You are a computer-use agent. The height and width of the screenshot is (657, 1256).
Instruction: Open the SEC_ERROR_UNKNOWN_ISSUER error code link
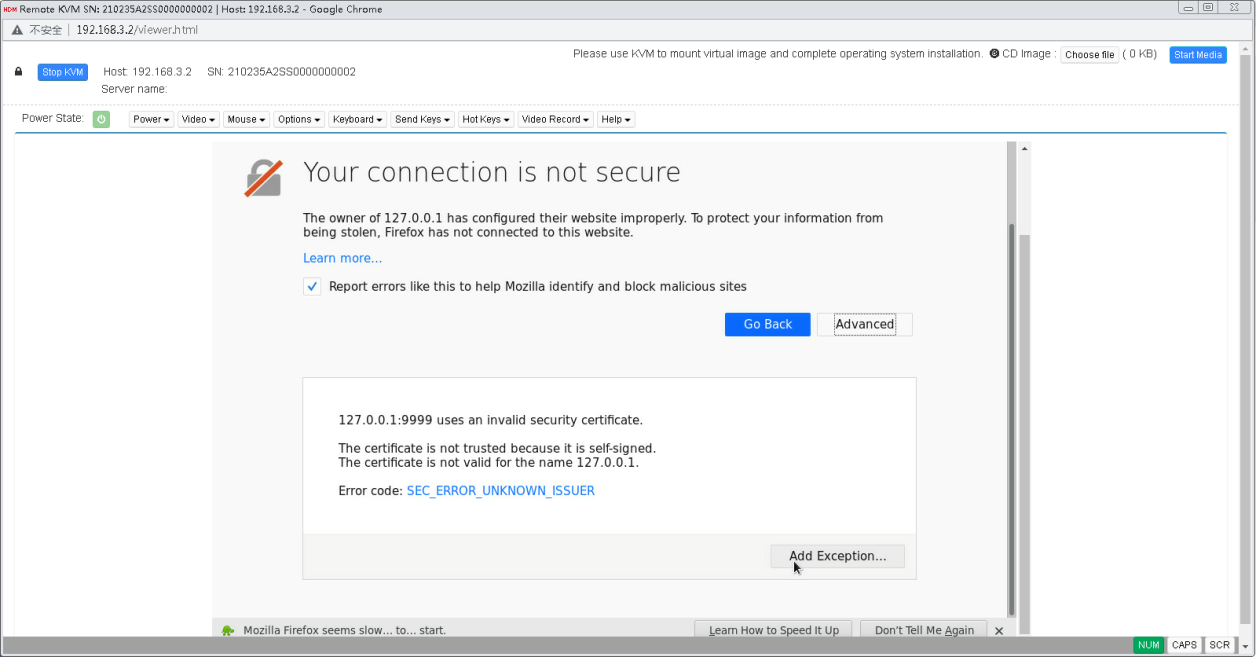[501, 491]
